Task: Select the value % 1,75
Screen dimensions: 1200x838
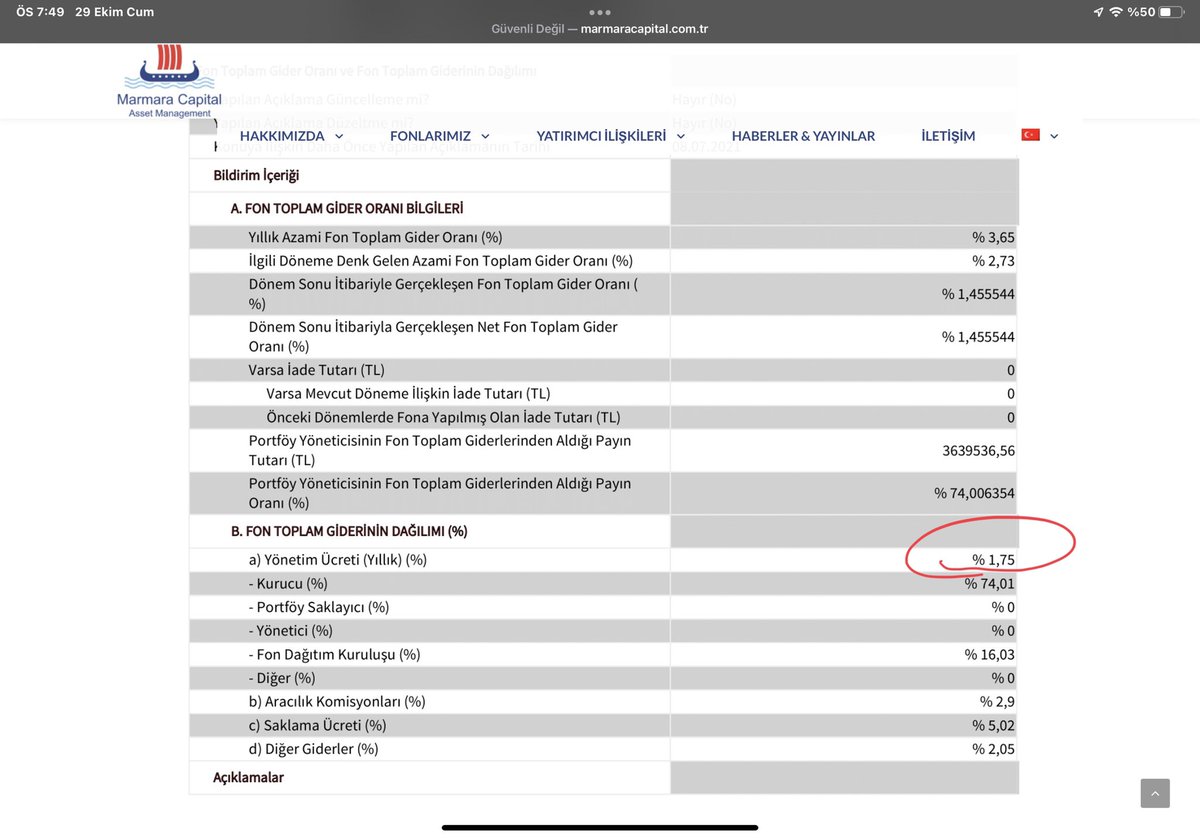Action: coord(993,560)
